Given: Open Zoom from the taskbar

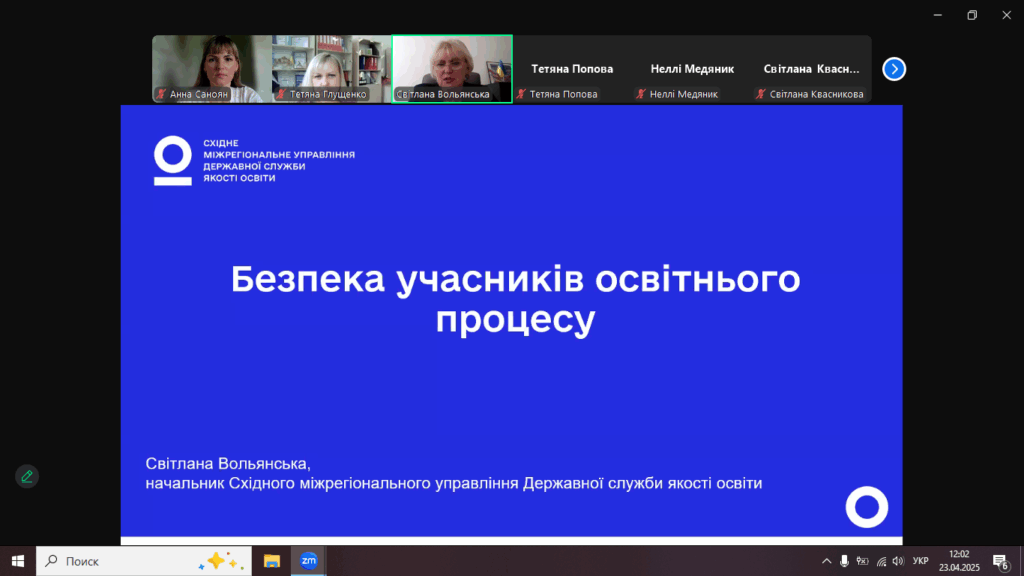Looking at the screenshot, I should pos(309,561).
